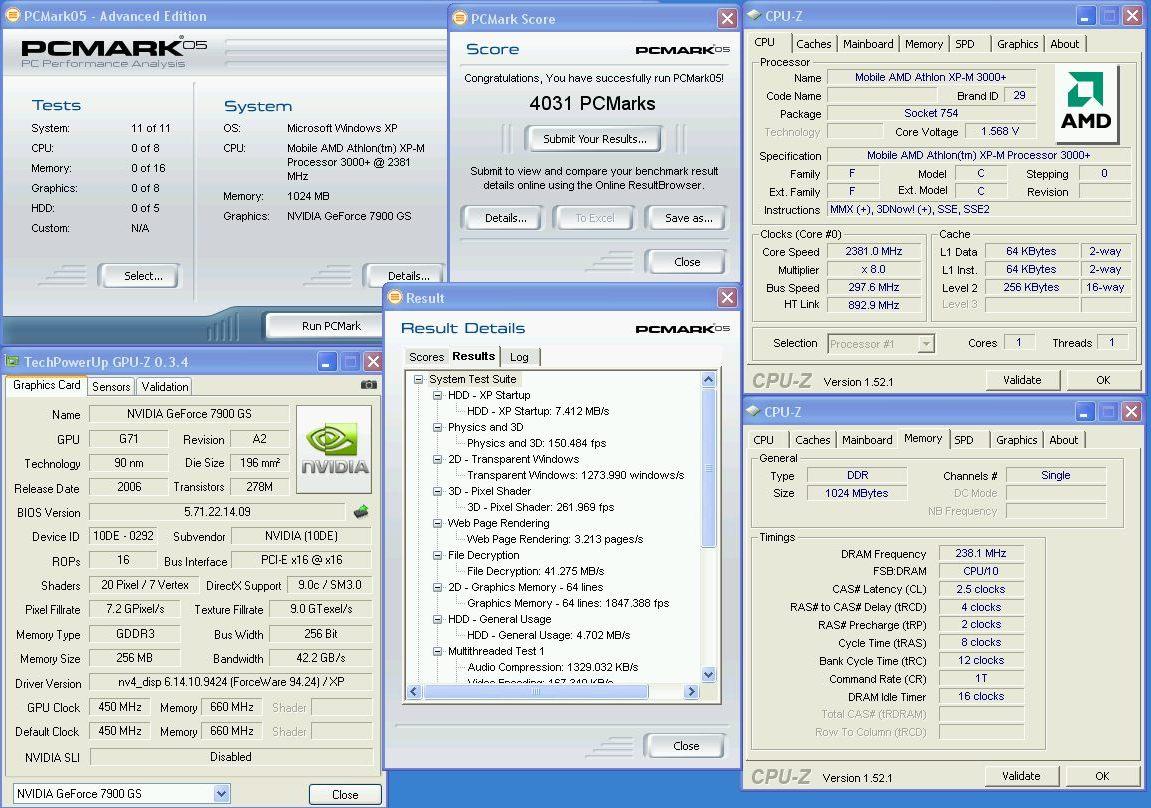Switch to the Validation tab in GPU-Z

coord(164,387)
